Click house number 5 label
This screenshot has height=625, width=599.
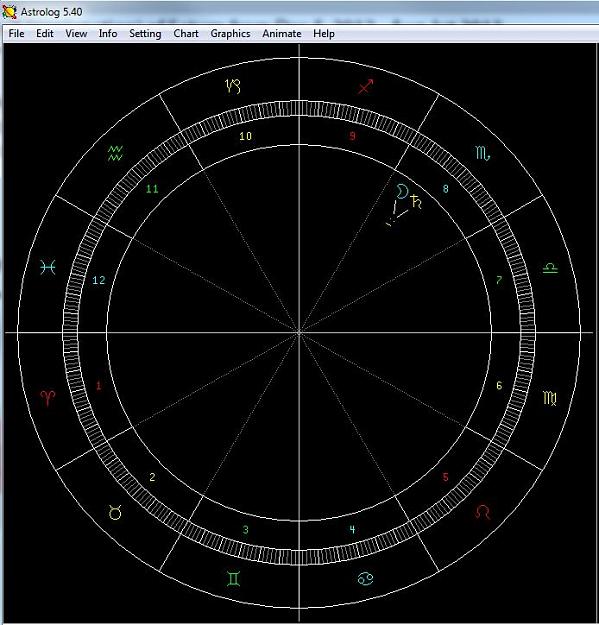(446, 477)
